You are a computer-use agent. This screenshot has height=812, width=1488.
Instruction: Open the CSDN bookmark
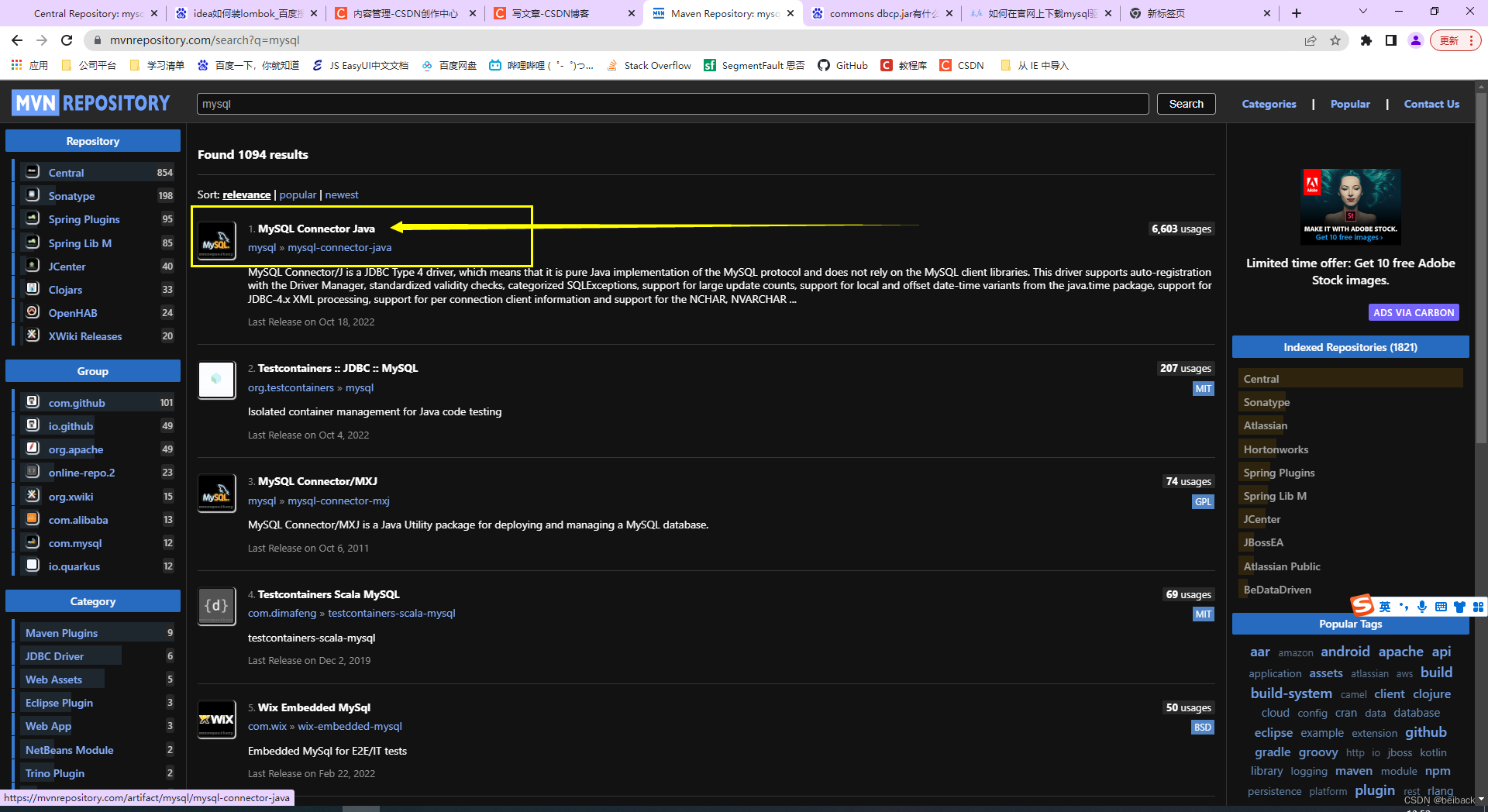click(962, 65)
